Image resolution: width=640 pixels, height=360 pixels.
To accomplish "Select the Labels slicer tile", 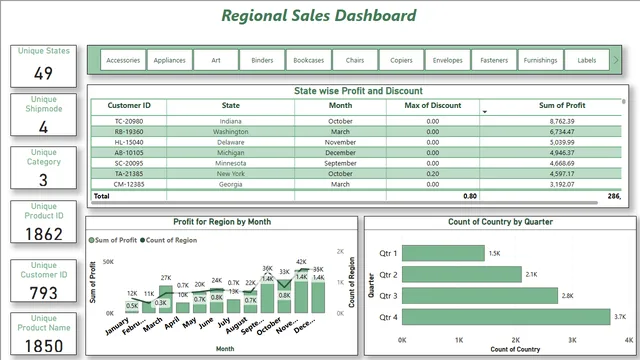I will [x=587, y=60].
